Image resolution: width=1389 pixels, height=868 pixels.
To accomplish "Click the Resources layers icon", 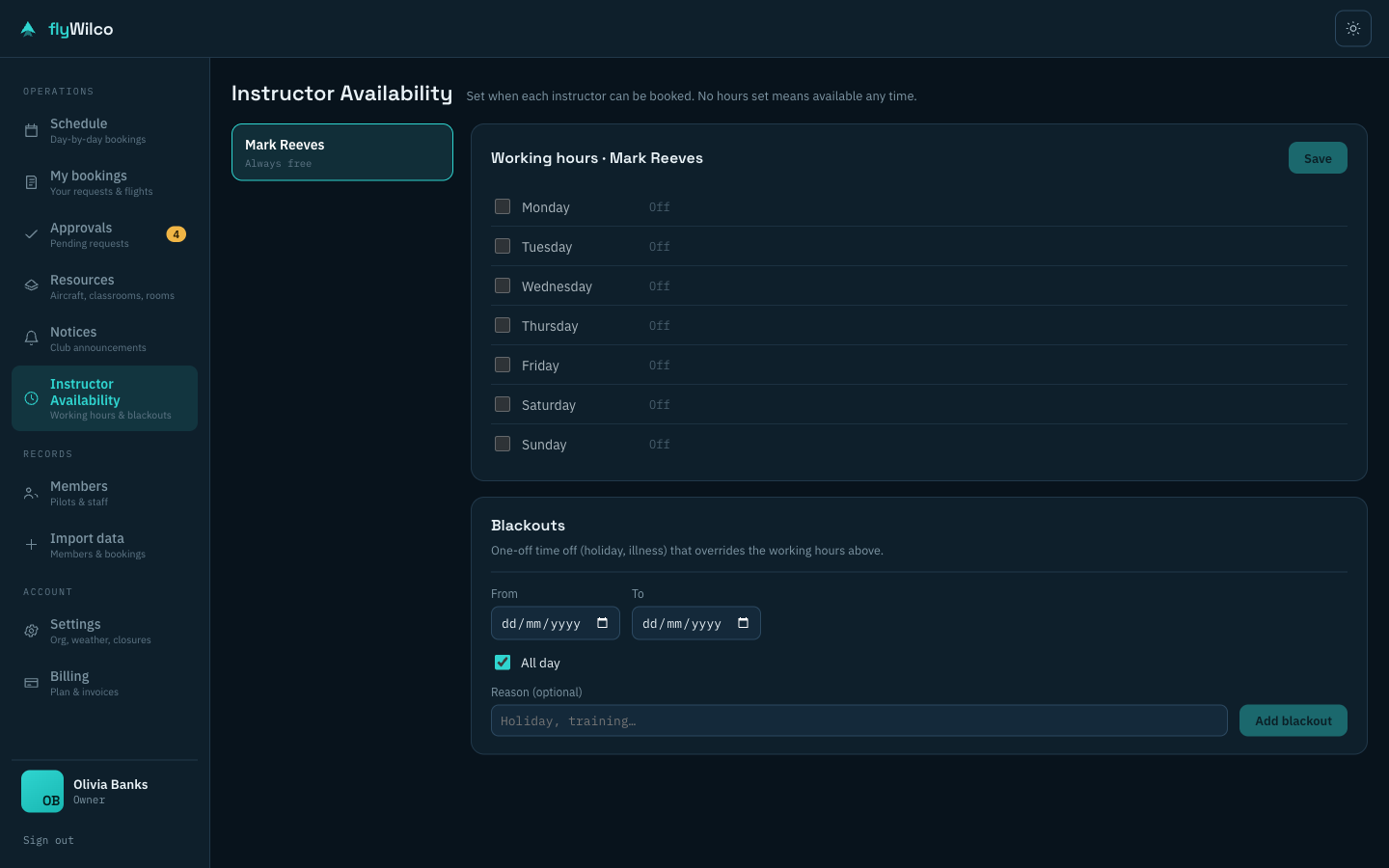I will pyautogui.click(x=31, y=286).
